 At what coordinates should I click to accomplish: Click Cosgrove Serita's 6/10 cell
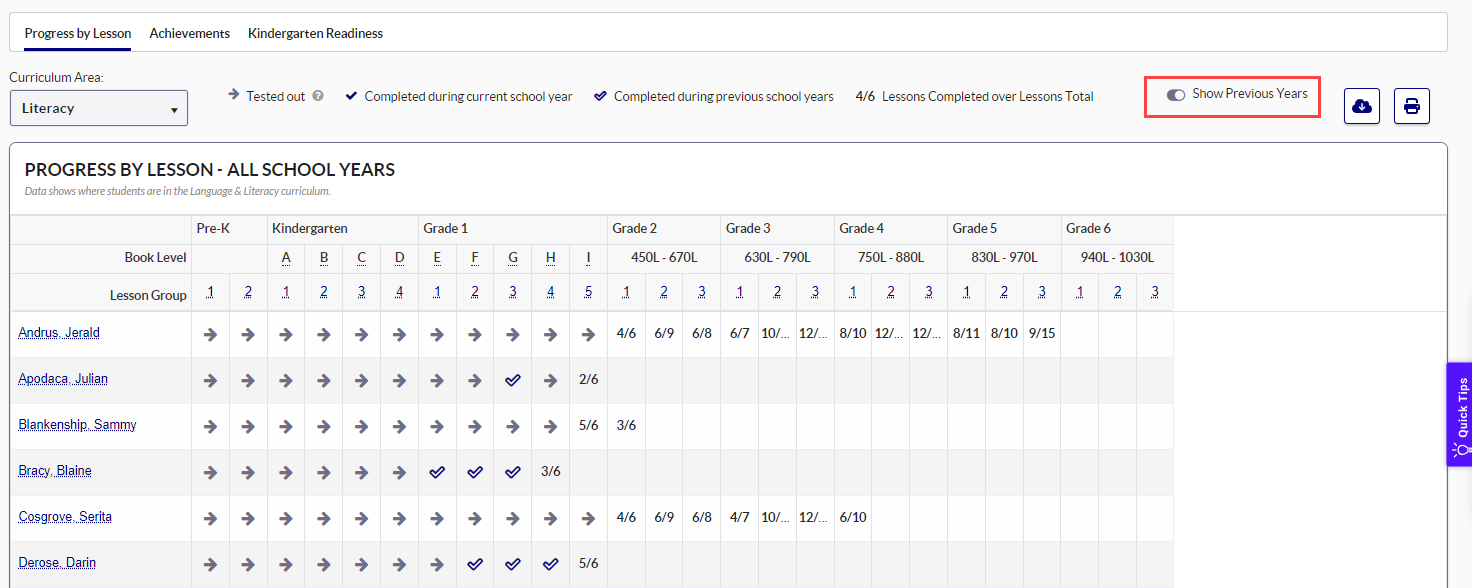tap(853, 518)
